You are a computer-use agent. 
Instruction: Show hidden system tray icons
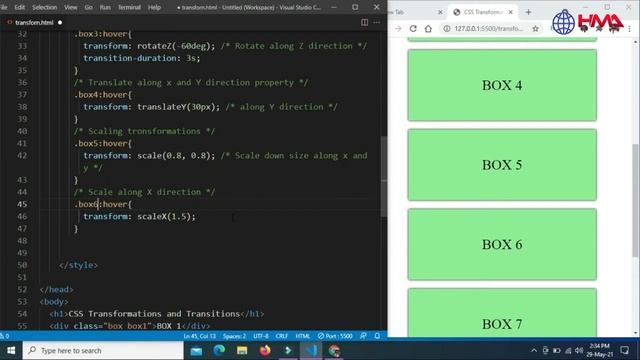(x=534, y=351)
